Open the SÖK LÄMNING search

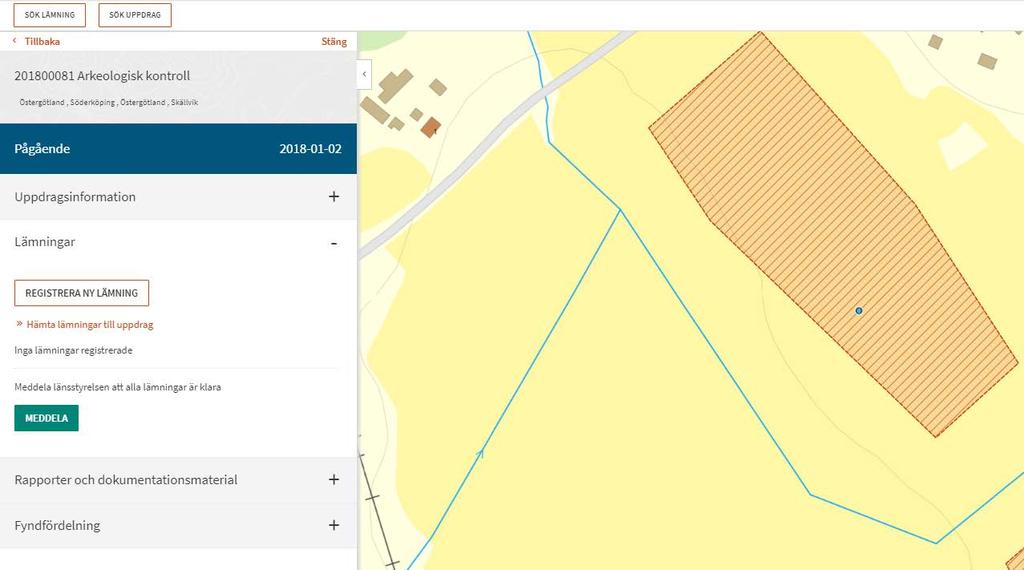coord(50,14)
